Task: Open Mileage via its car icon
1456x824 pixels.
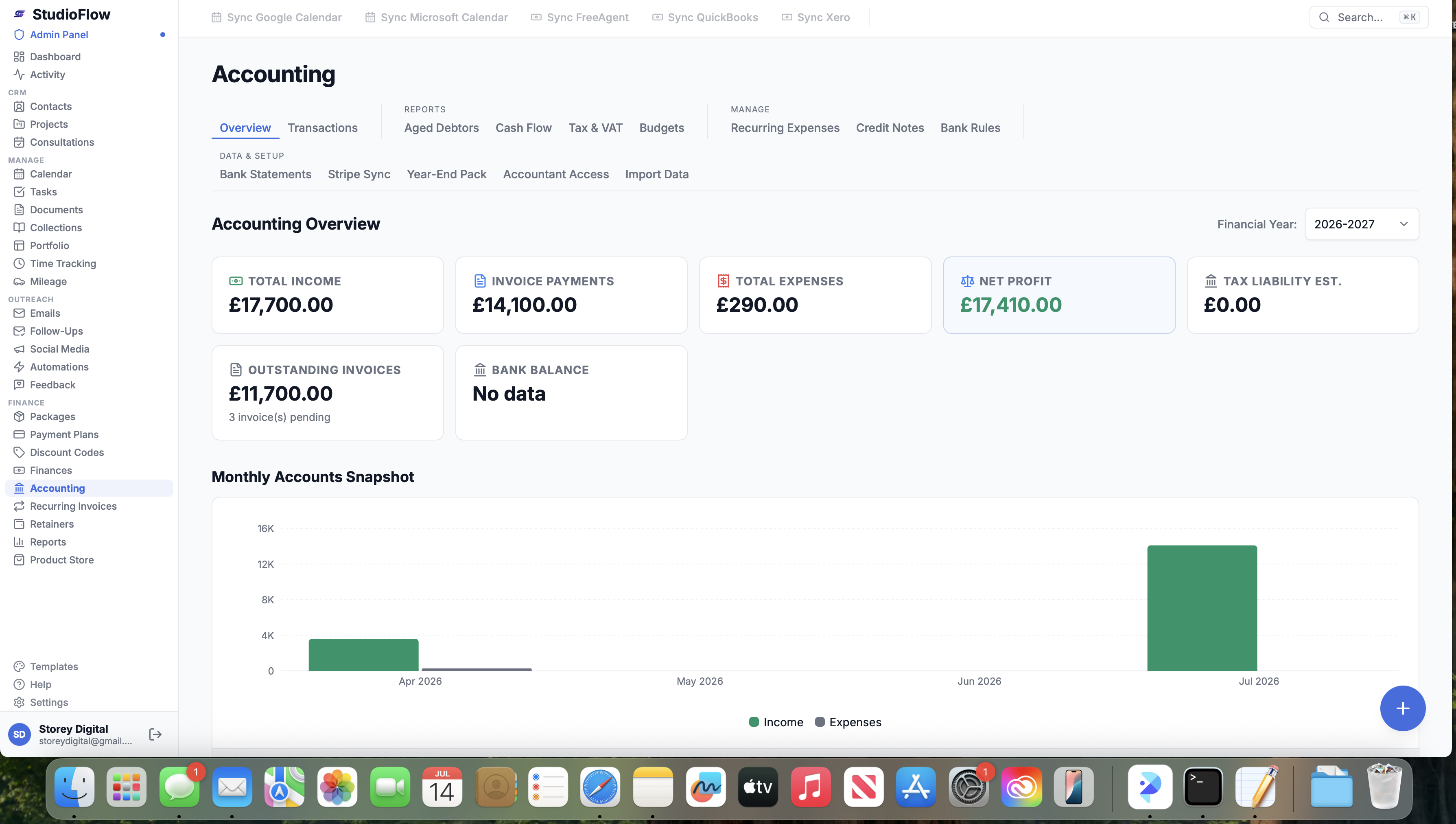Action: coord(19,281)
